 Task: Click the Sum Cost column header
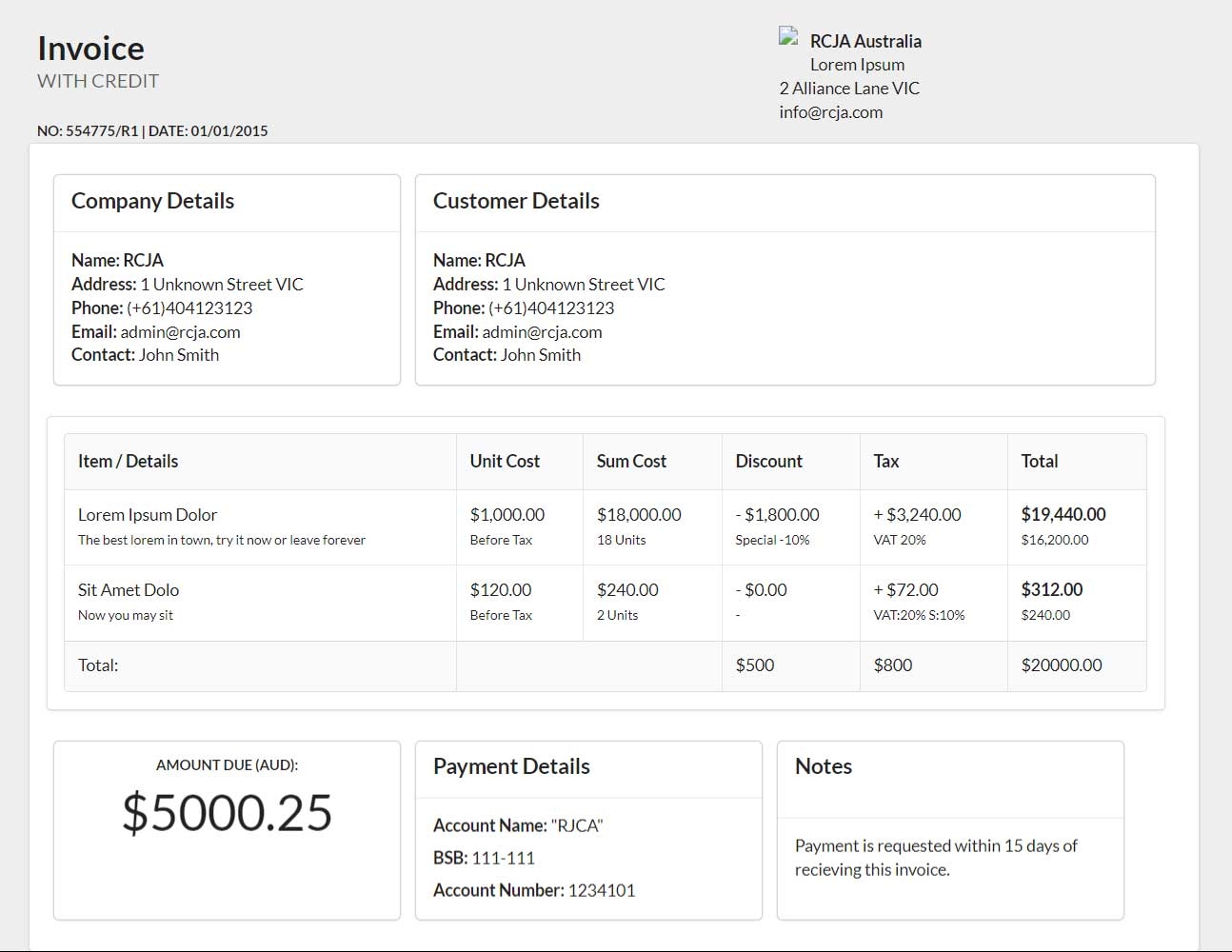630,461
